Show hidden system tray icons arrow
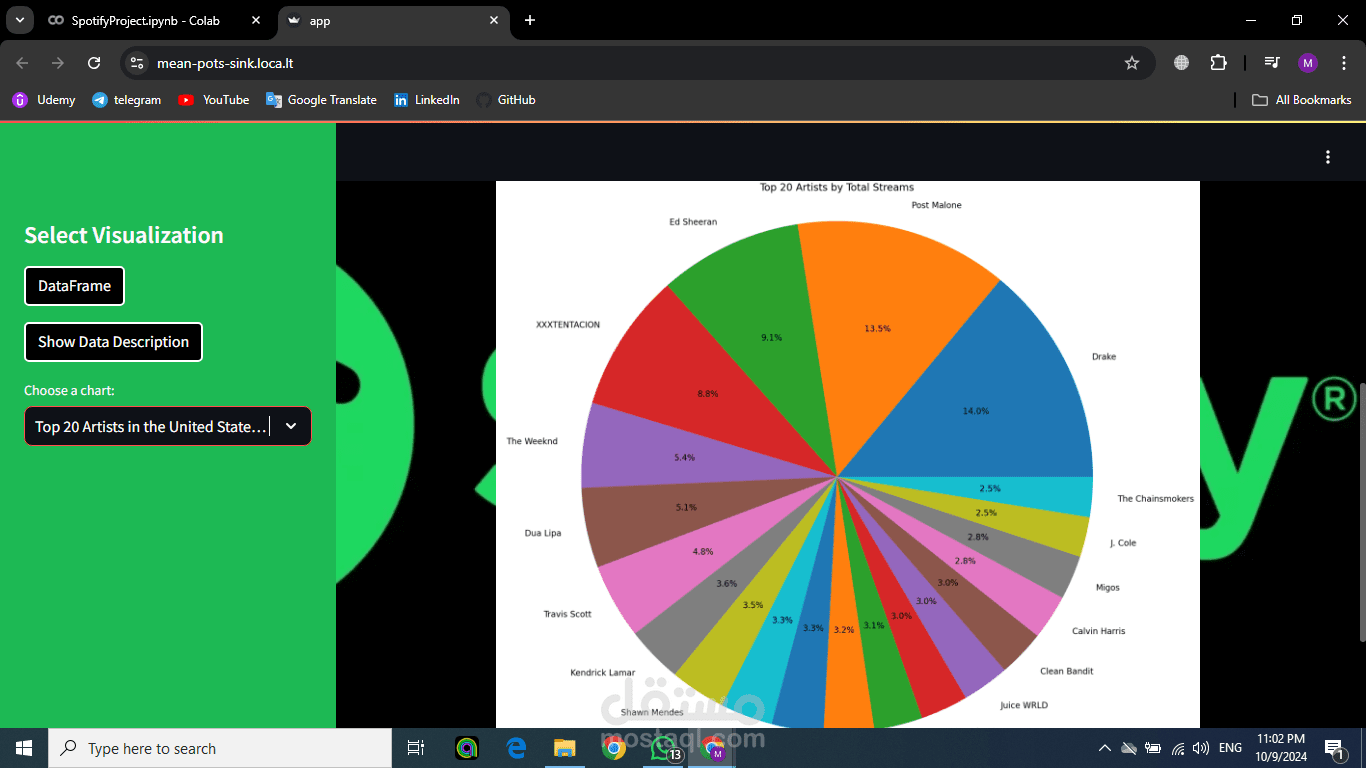1366x768 pixels. click(x=1104, y=748)
